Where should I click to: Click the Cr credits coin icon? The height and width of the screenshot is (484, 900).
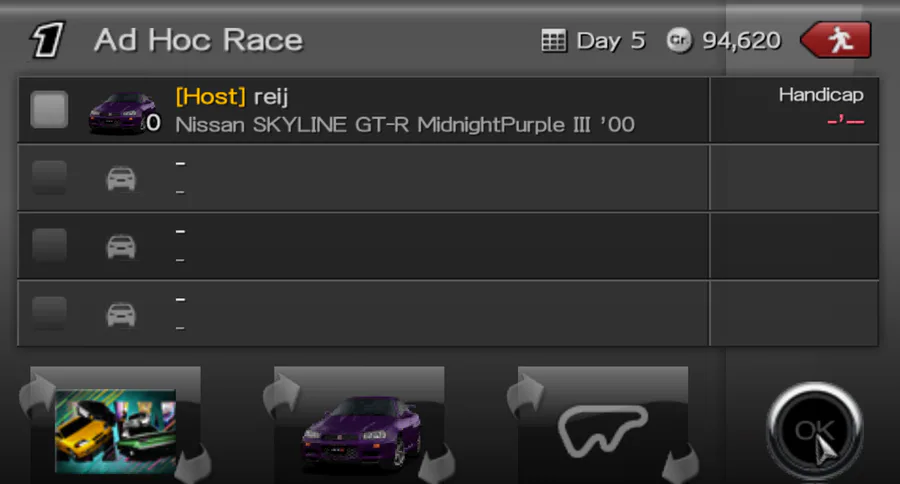(679, 41)
